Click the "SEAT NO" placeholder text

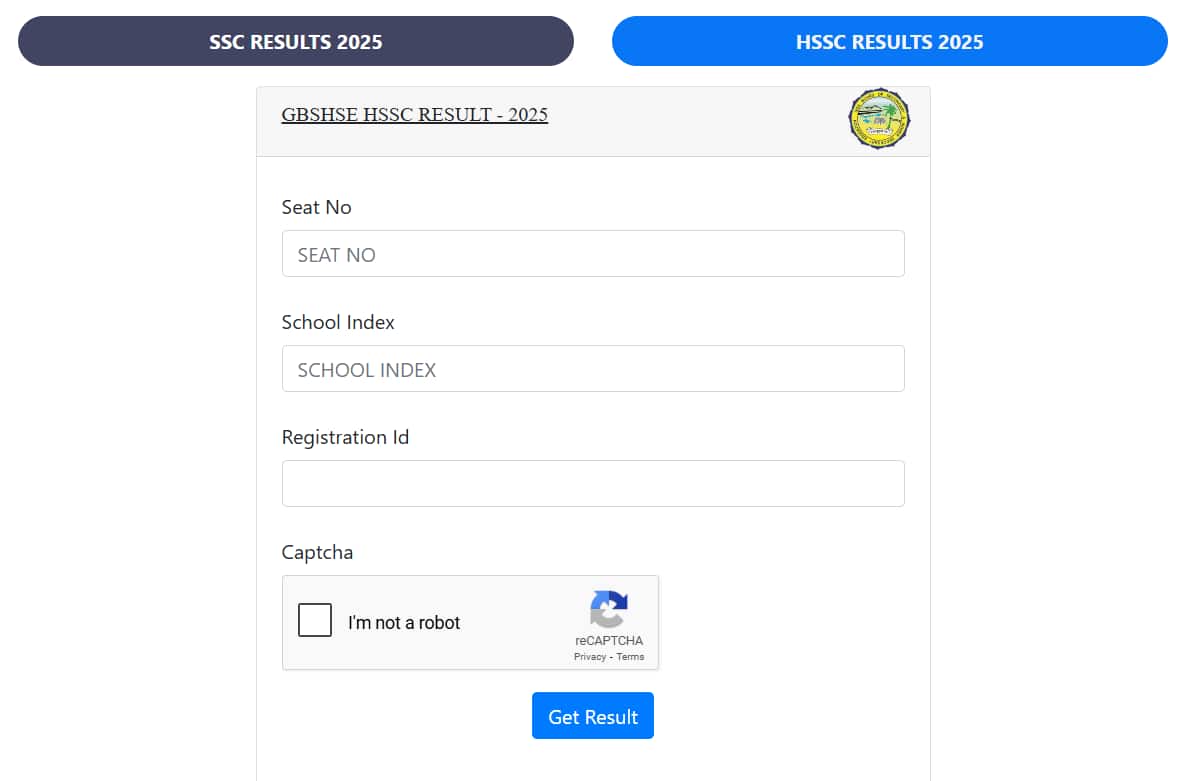click(x=336, y=255)
